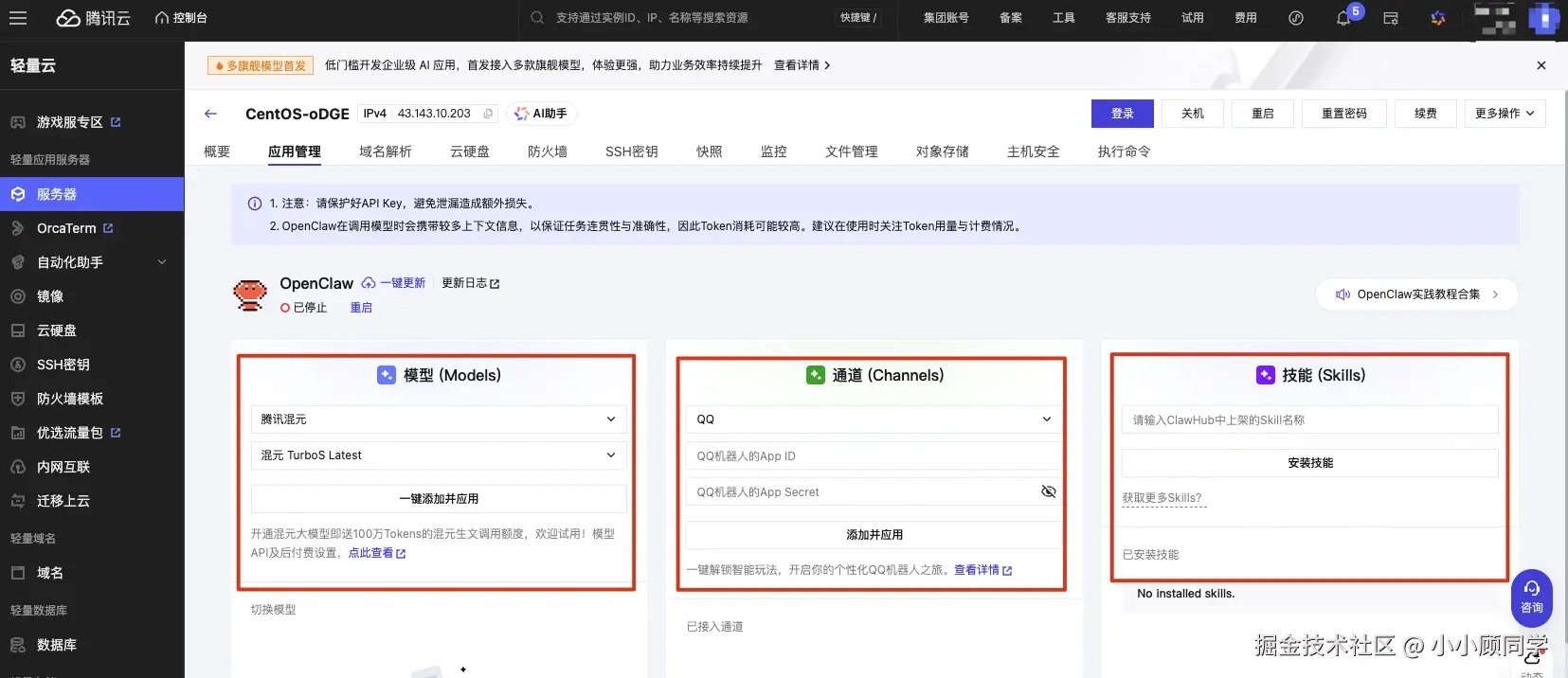Click the 迁移上云 sidebar icon
This screenshot has height=678, width=1568.
[18, 501]
